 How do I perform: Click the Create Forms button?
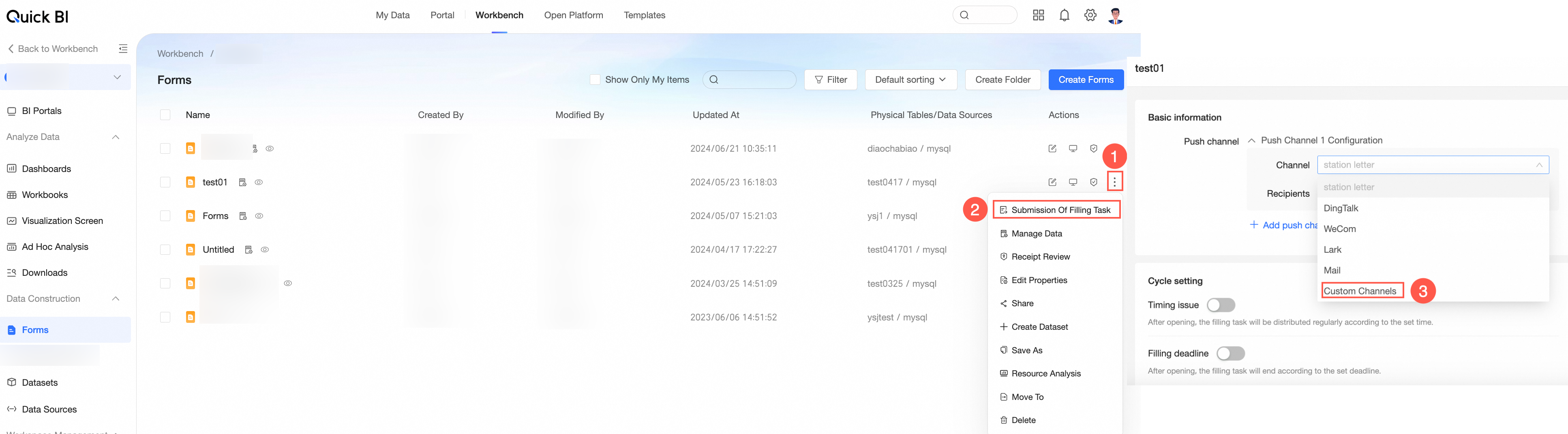(x=1086, y=80)
